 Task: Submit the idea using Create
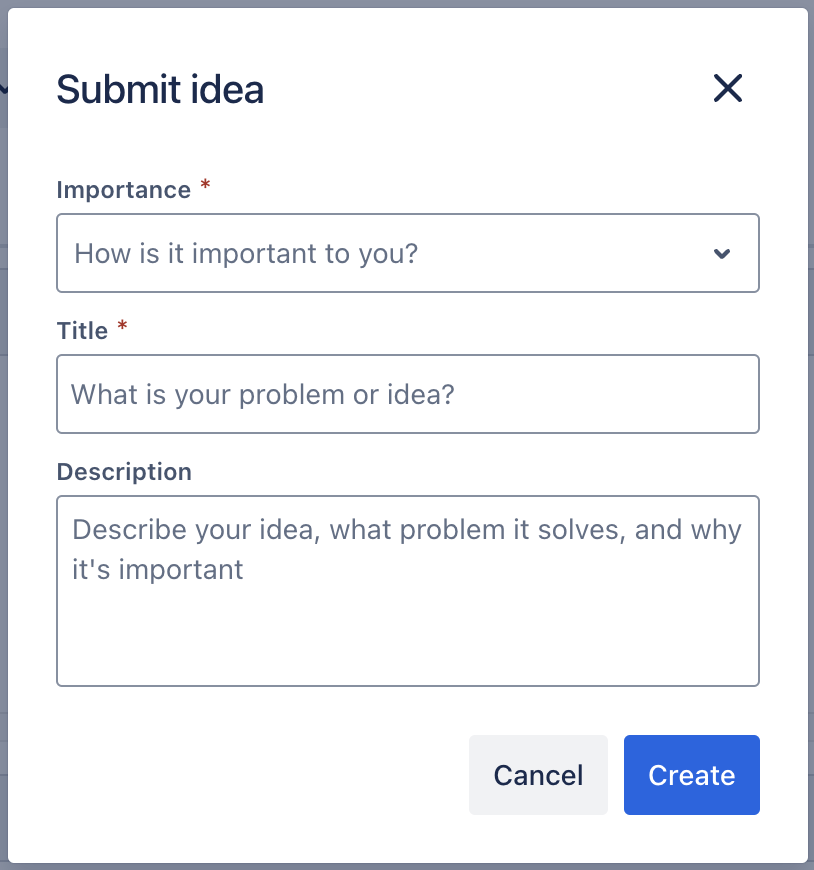(x=691, y=775)
